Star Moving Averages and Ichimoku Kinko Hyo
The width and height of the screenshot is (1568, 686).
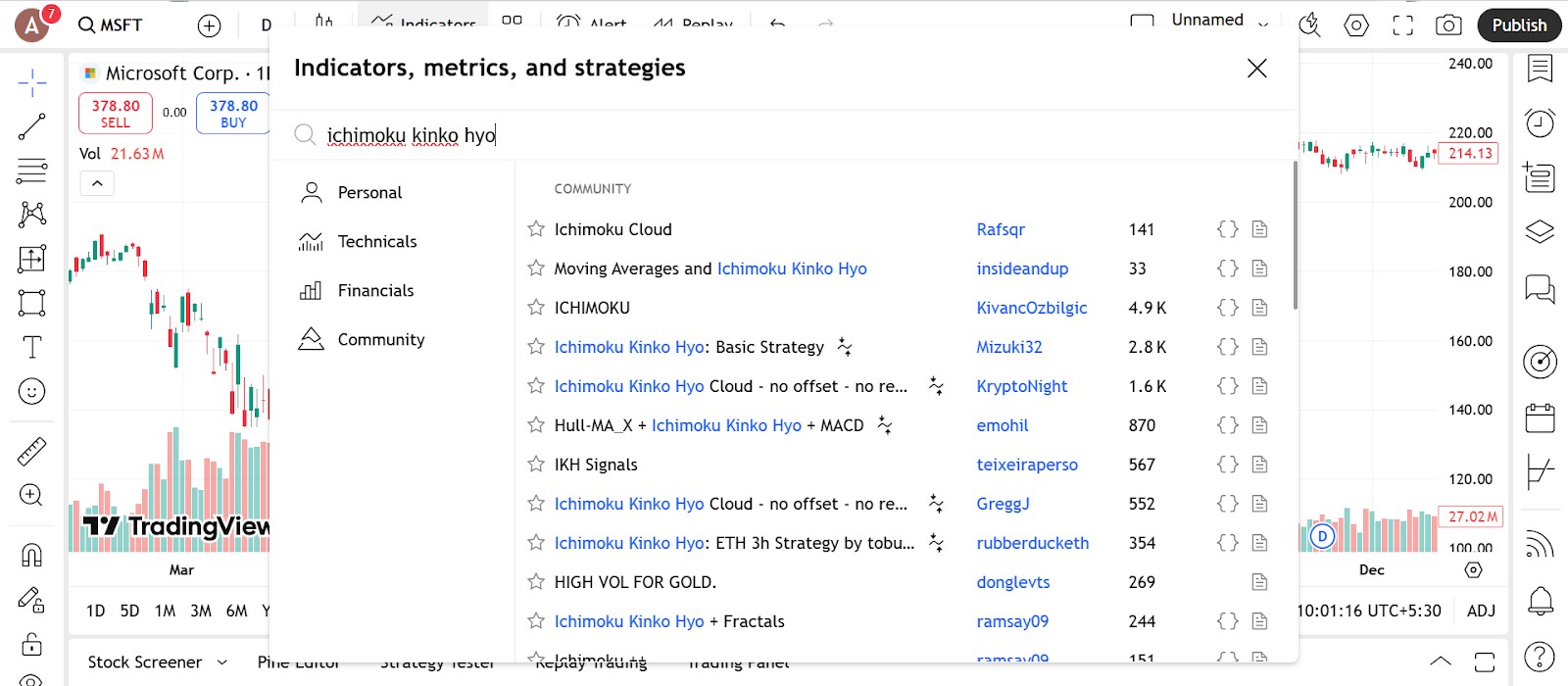click(536, 269)
